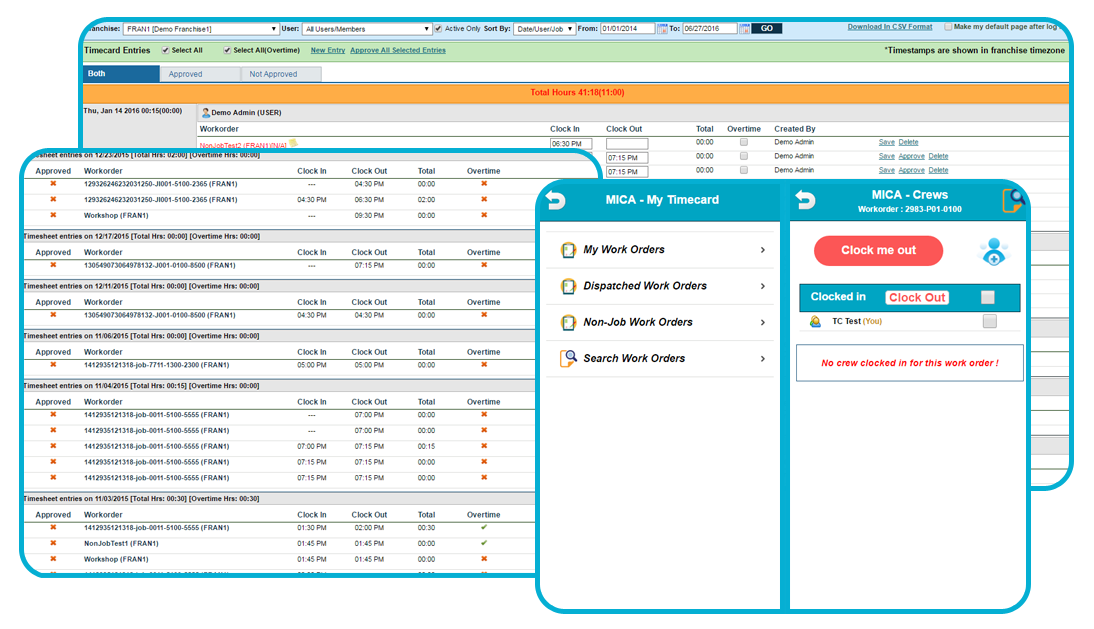
Task: Tap the Non-Job Work Orders clipboard icon
Action: 568,322
